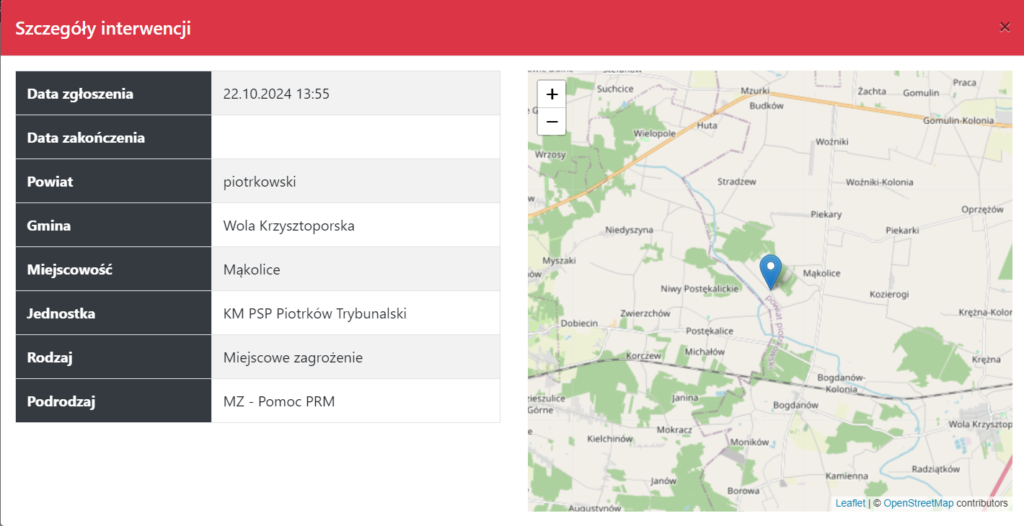Click the Szczegóły interwencji header title
Screen dimensions: 1024x526
[103, 28]
